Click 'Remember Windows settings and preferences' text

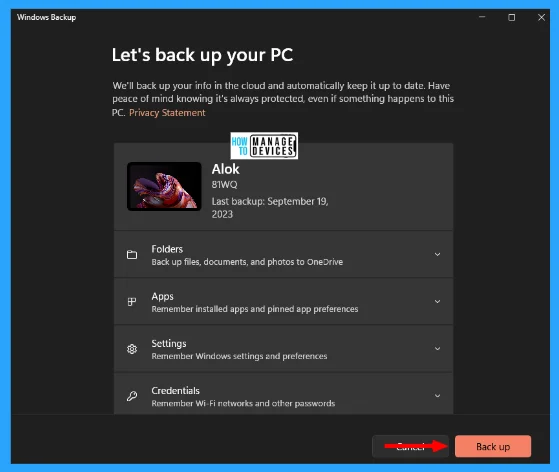coord(239,356)
